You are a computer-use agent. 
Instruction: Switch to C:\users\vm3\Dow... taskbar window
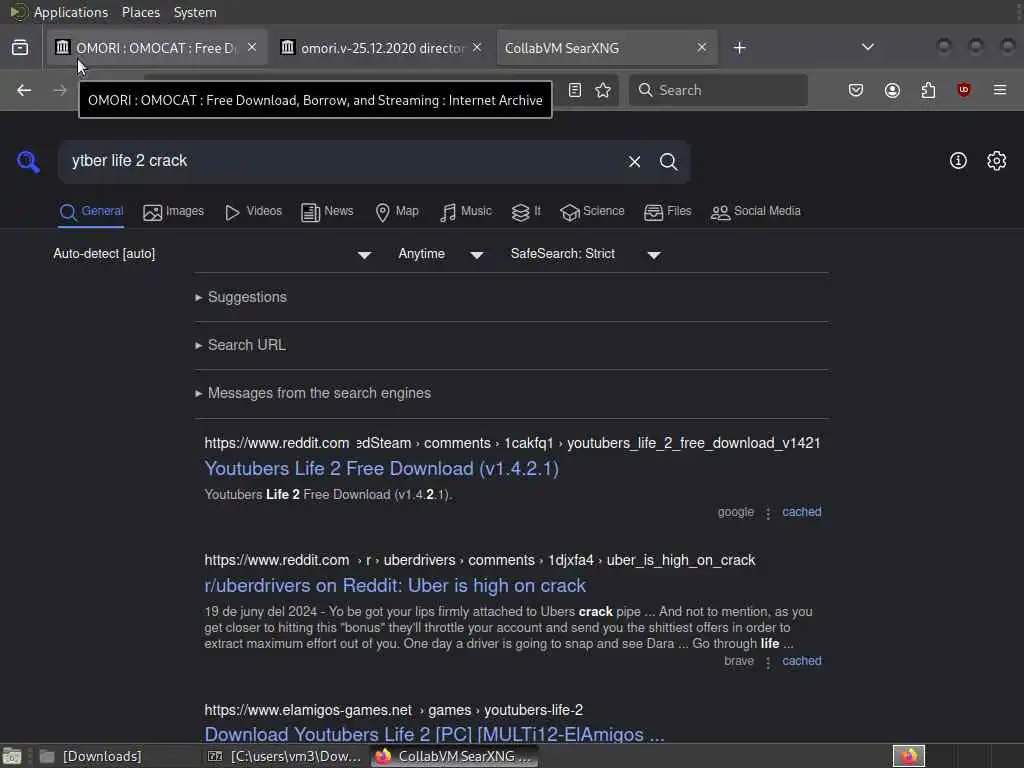[285, 756]
